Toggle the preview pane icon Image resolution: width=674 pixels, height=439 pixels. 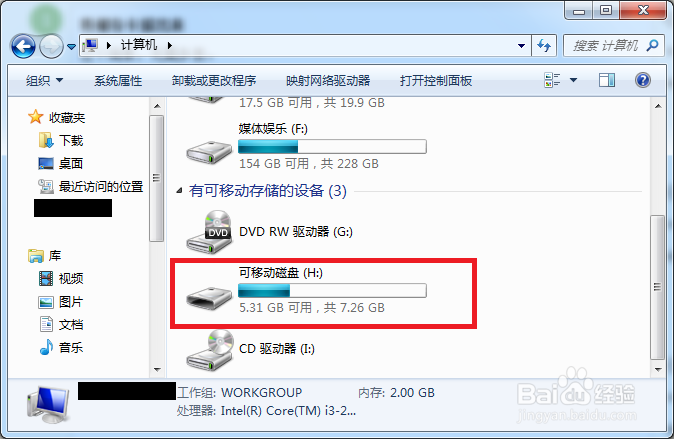[x=607, y=80]
